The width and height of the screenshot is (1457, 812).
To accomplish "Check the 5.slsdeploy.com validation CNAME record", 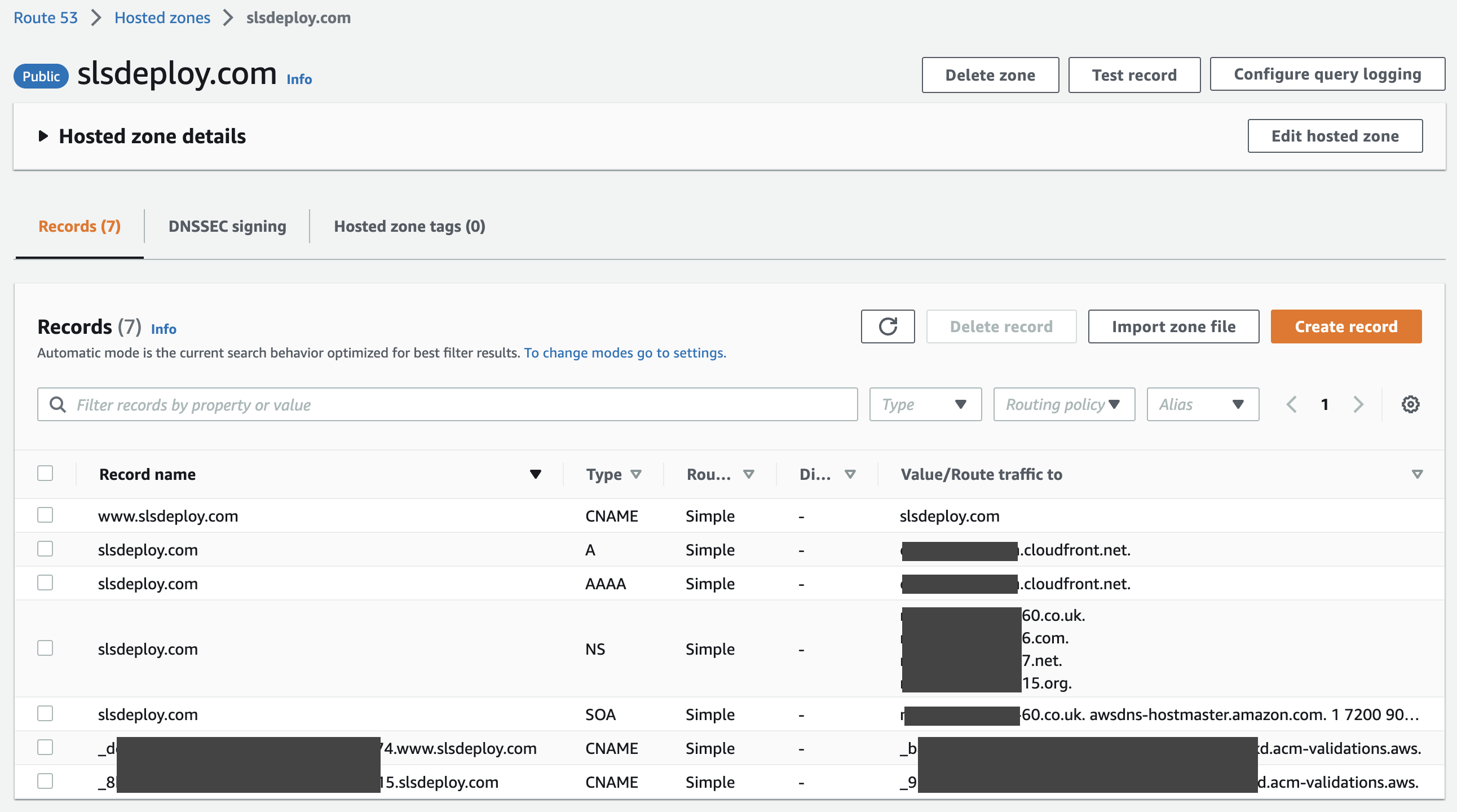I will pyautogui.click(x=45, y=781).
